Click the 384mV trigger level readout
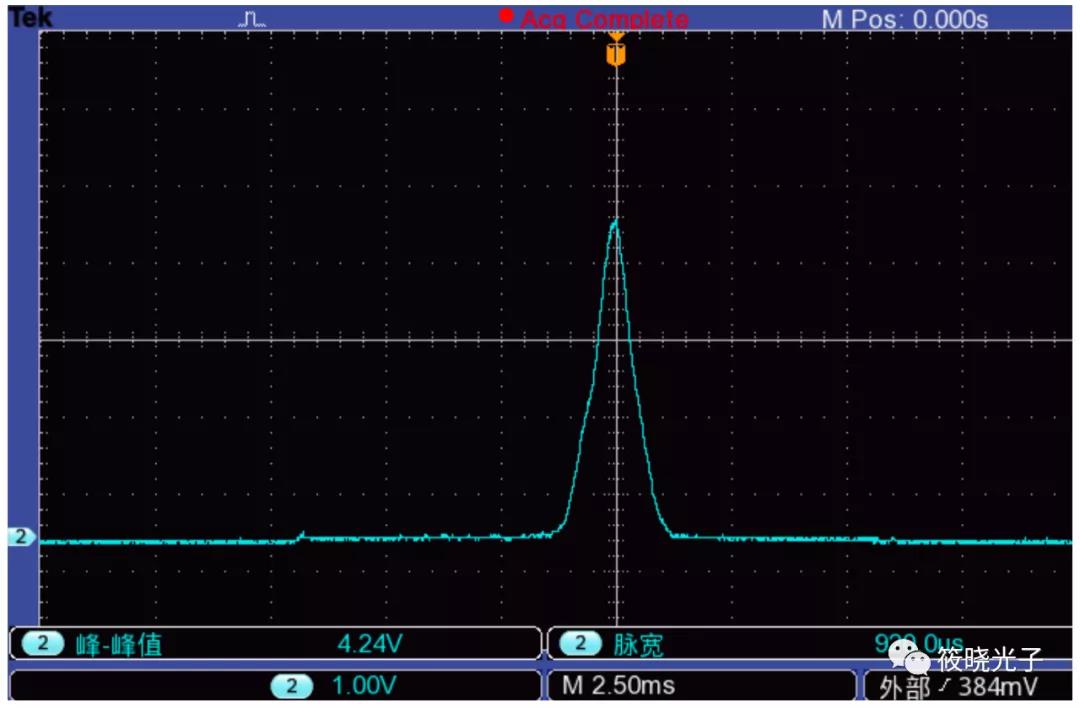 (999, 687)
